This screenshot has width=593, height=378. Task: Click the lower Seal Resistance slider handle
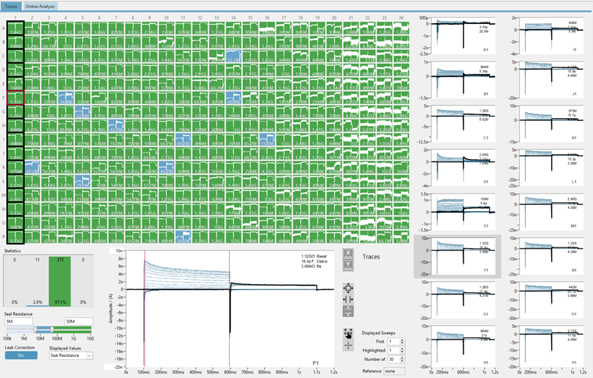pyautogui.click(x=36, y=330)
